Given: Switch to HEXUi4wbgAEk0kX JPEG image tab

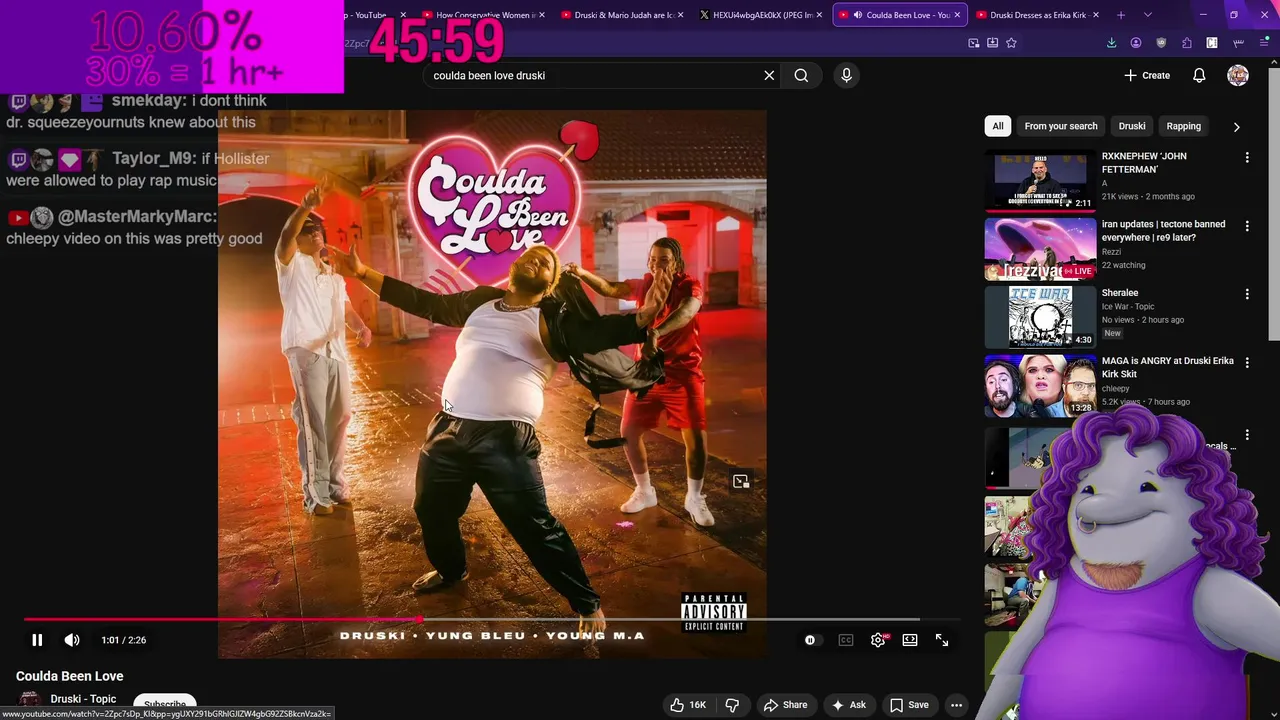Looking at the screenshot, I should 762,15.
